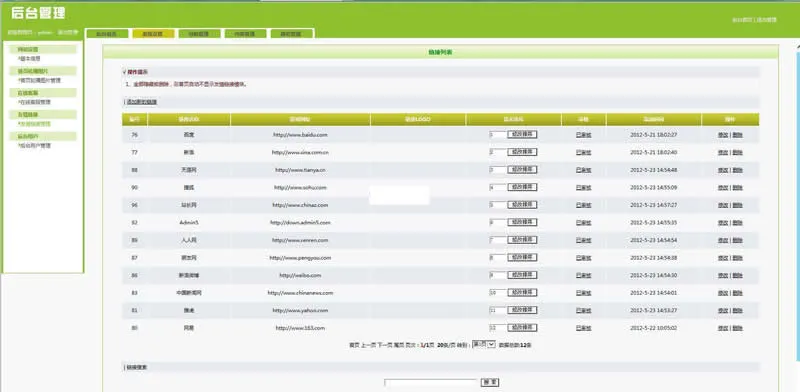The height and width of the screenshot is (392, 800).
Task: Click the 下一页 next-page link in pagination
Action: click(384, 345)
